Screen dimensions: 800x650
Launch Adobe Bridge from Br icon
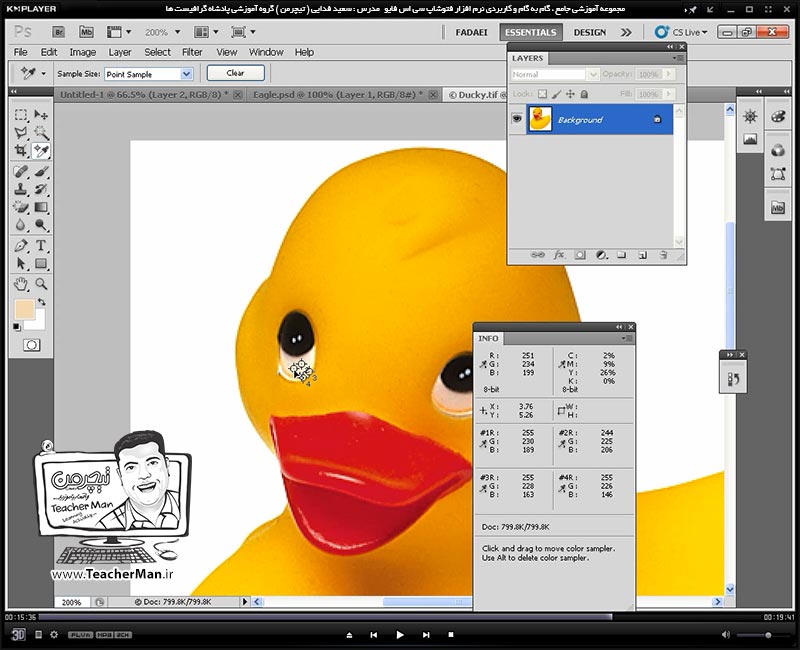[59, 32]
